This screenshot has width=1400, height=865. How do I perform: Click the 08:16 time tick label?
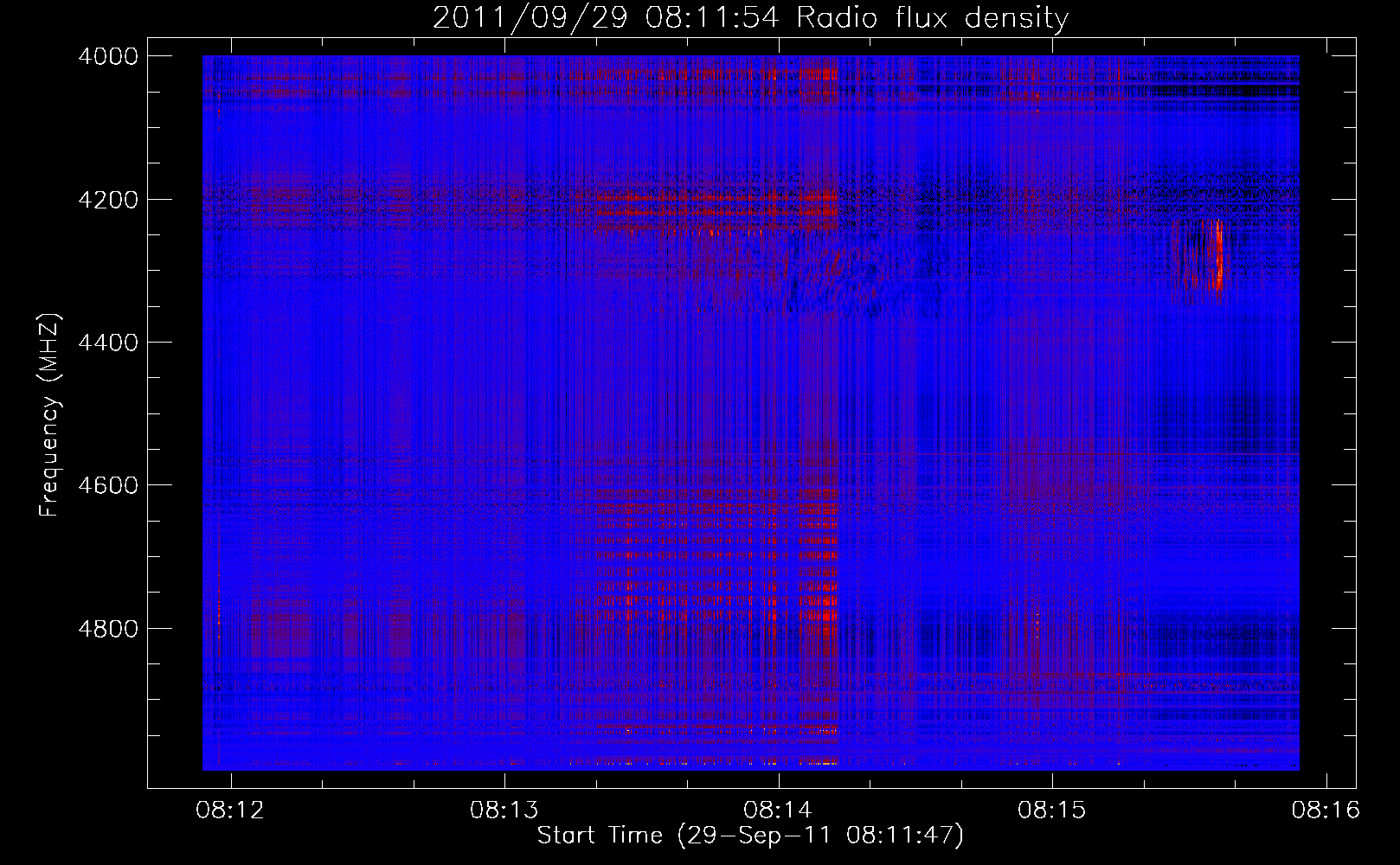tap(1326, 811)
